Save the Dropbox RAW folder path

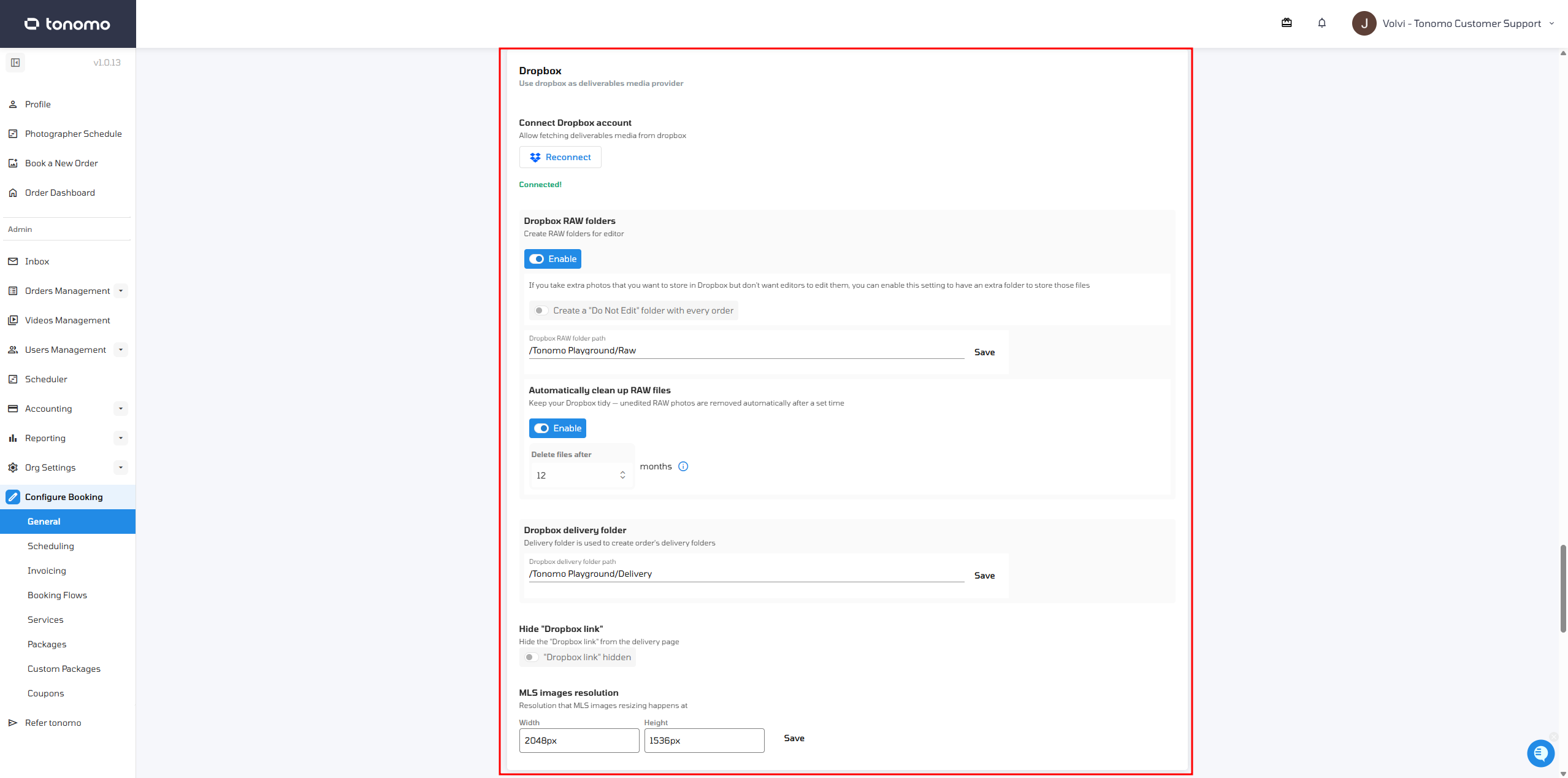pos(984,352)
